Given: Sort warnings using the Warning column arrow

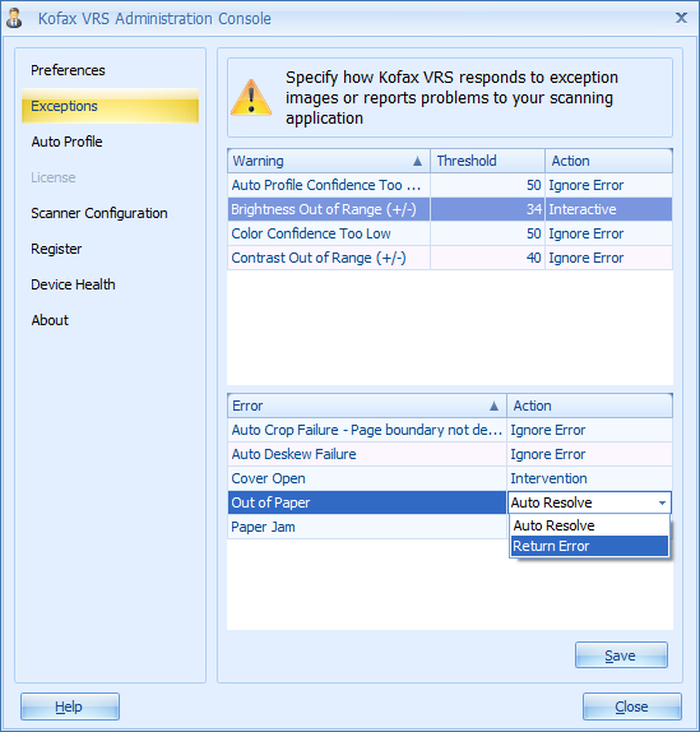Looking at the screenshot, I should pyautogui.click(x=417, y=161).
